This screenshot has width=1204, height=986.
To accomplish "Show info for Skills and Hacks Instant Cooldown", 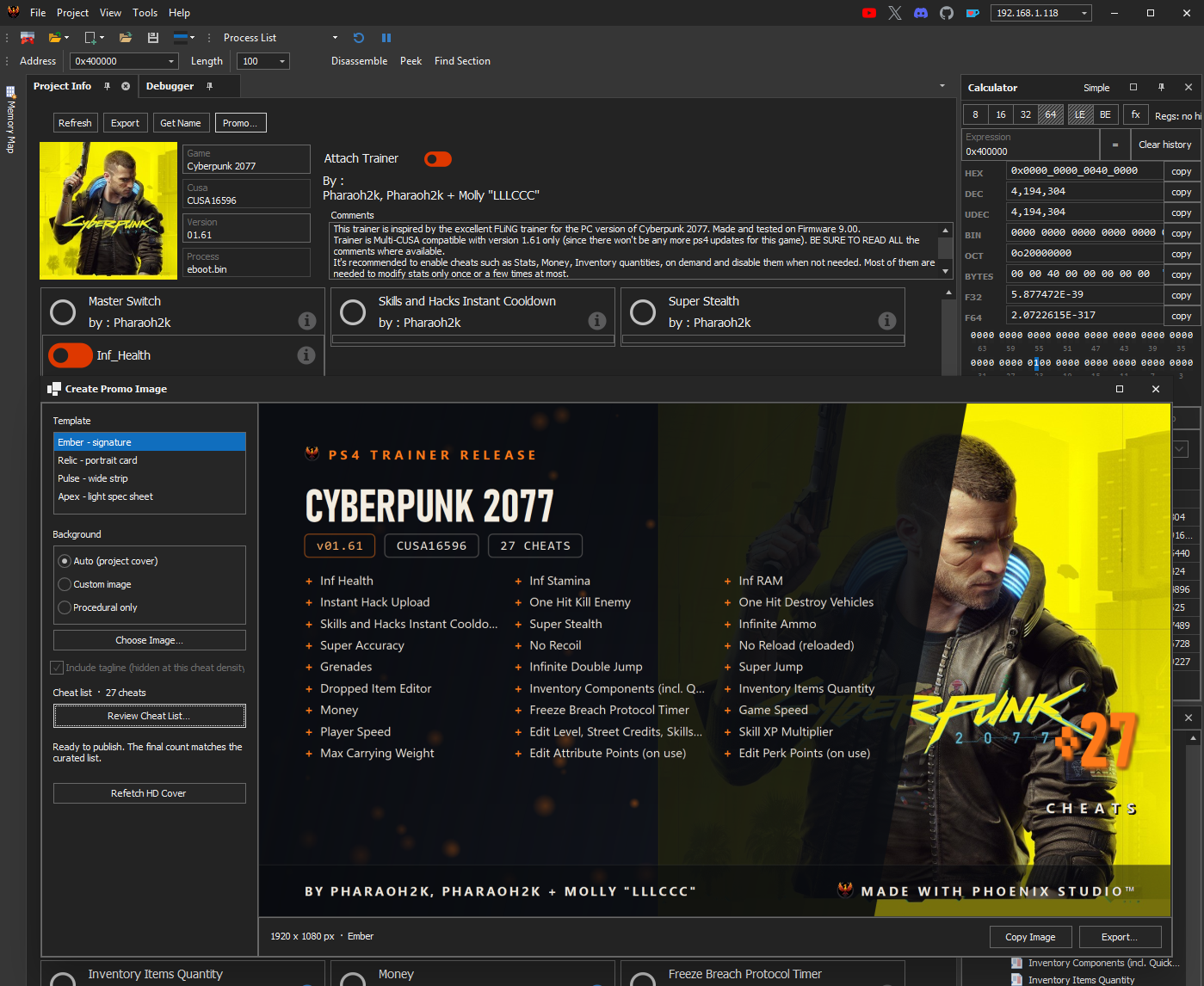I will tap(596, 321).
